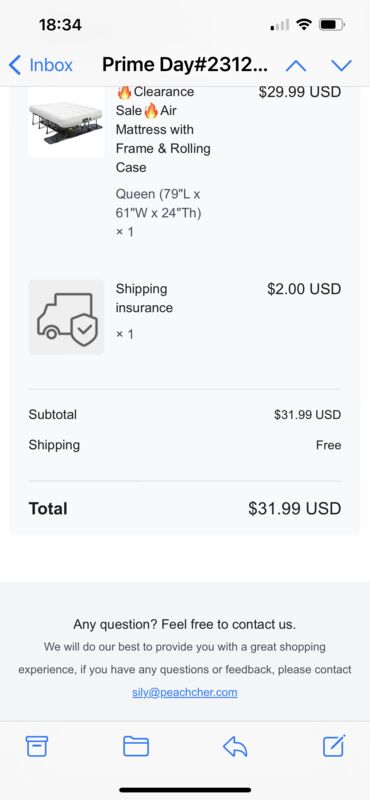Tap the shipping insurance truck icon

66,317
